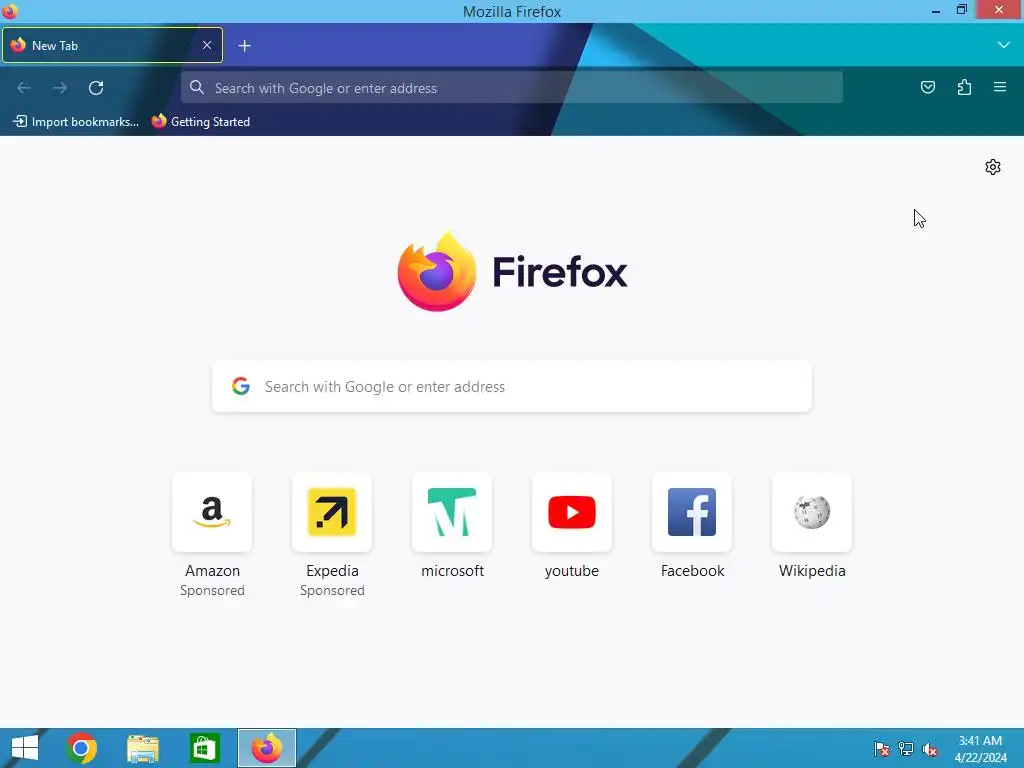Expand the list all tabs dropdown
The width and height of the screenshot is (1024, 768).
tap(1004, 45)
